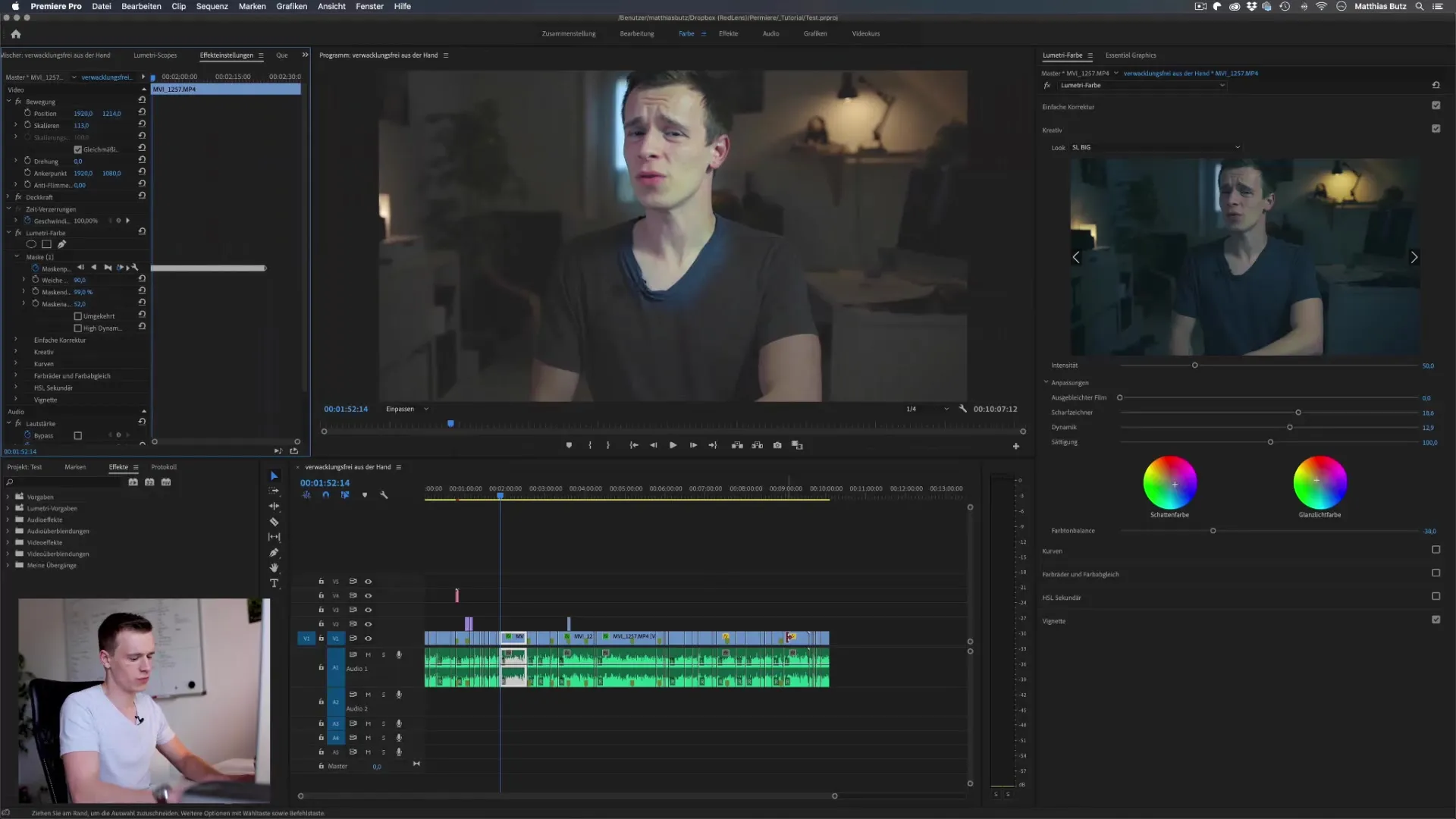Step back one frame in Program monitor

654,445
